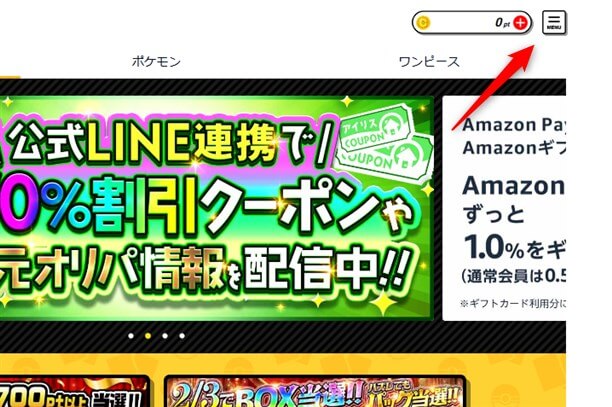
Task: Open the 700pt以上 当選 oripa card
Action: click(74, 391)
